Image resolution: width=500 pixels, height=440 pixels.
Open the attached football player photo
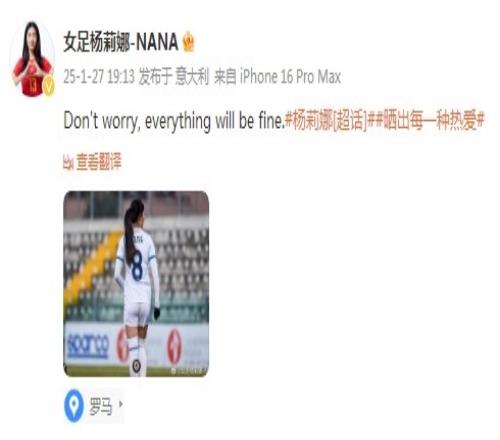click(x=136, y=284)
